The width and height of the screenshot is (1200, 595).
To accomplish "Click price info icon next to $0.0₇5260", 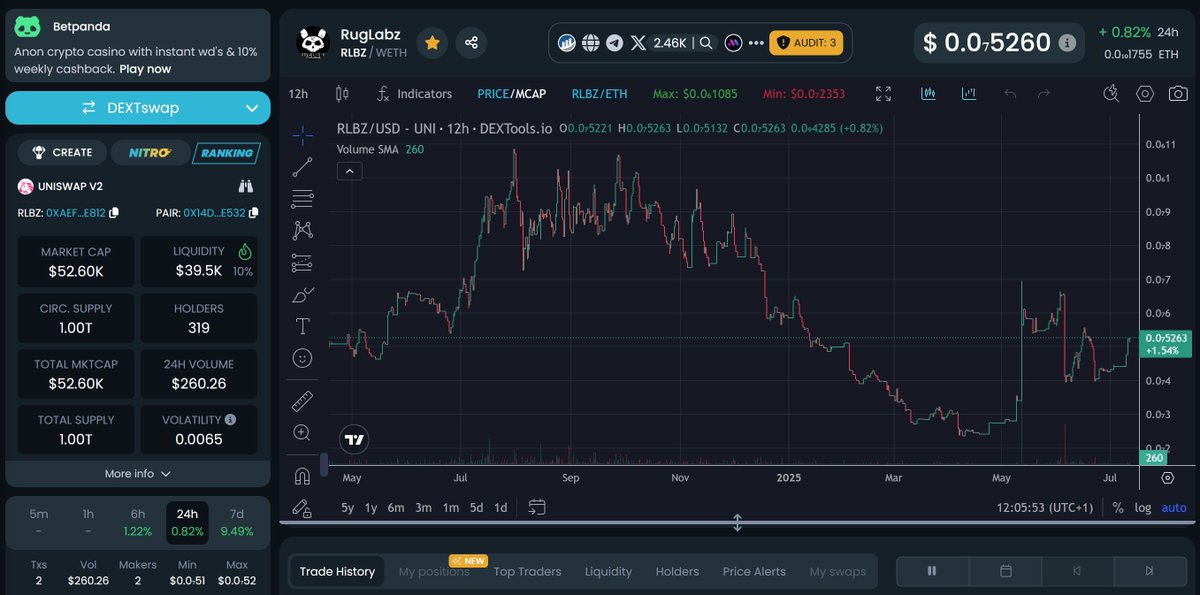I will 1067,43.
